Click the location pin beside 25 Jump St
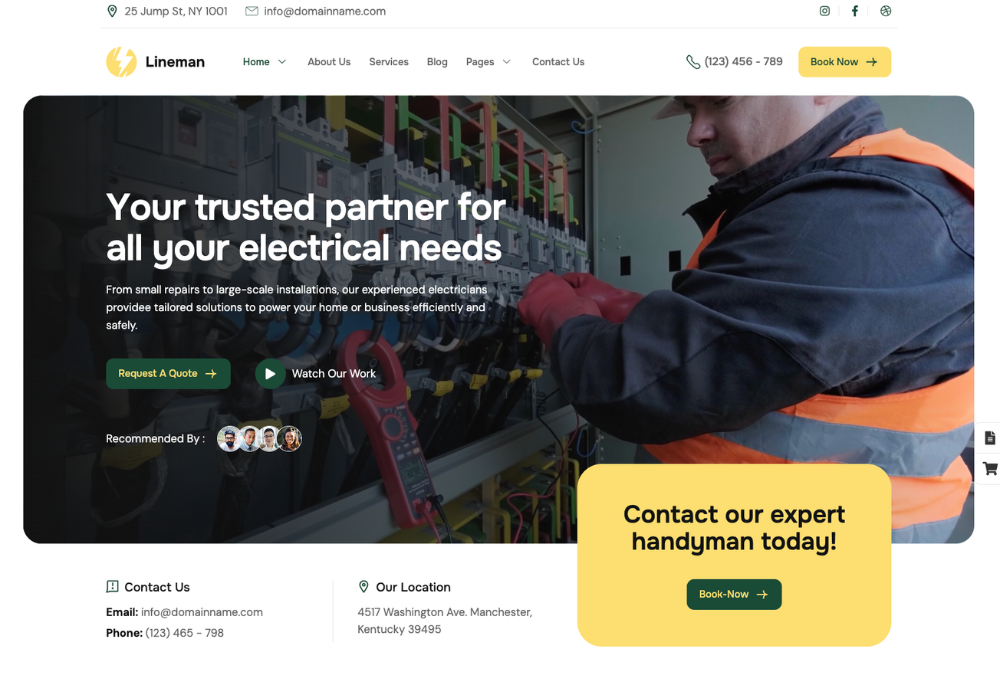The width and height of the screenshot is (1000, 700). (112, 11)
